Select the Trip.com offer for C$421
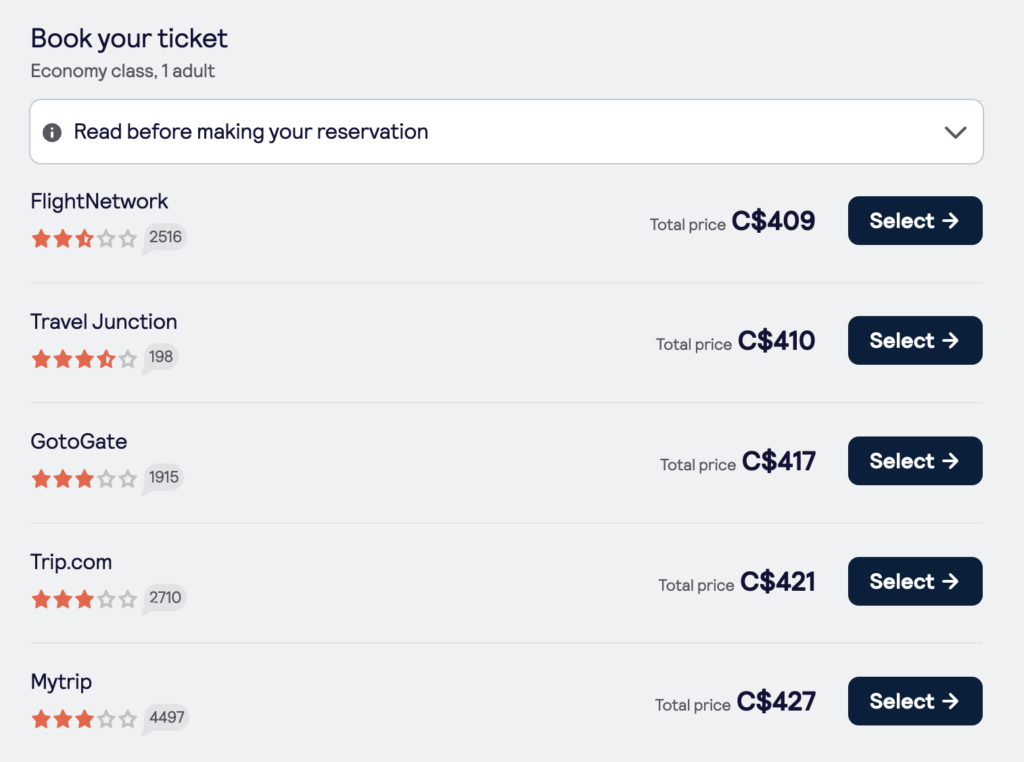 (x=914, y=581)
